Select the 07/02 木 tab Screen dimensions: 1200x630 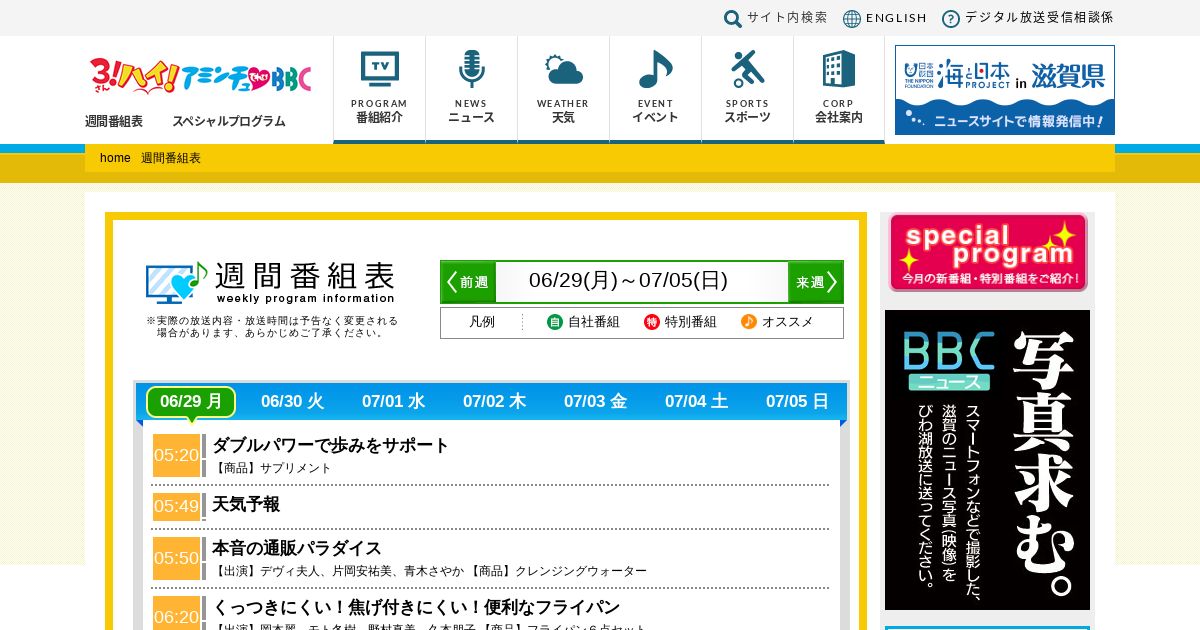[494, 402]
